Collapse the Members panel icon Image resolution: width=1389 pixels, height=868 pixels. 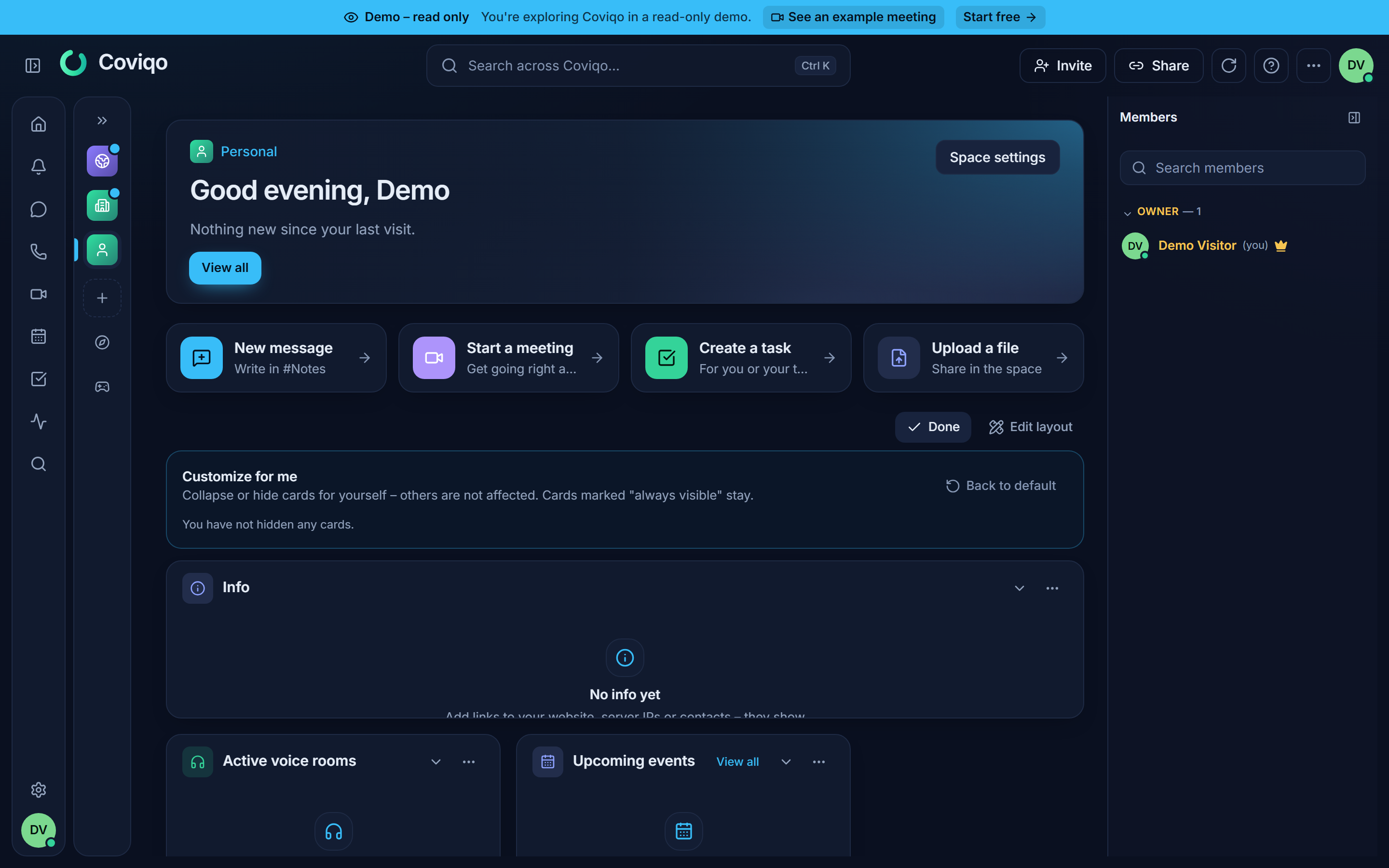pyautogui.click(x=1355, y=118)
